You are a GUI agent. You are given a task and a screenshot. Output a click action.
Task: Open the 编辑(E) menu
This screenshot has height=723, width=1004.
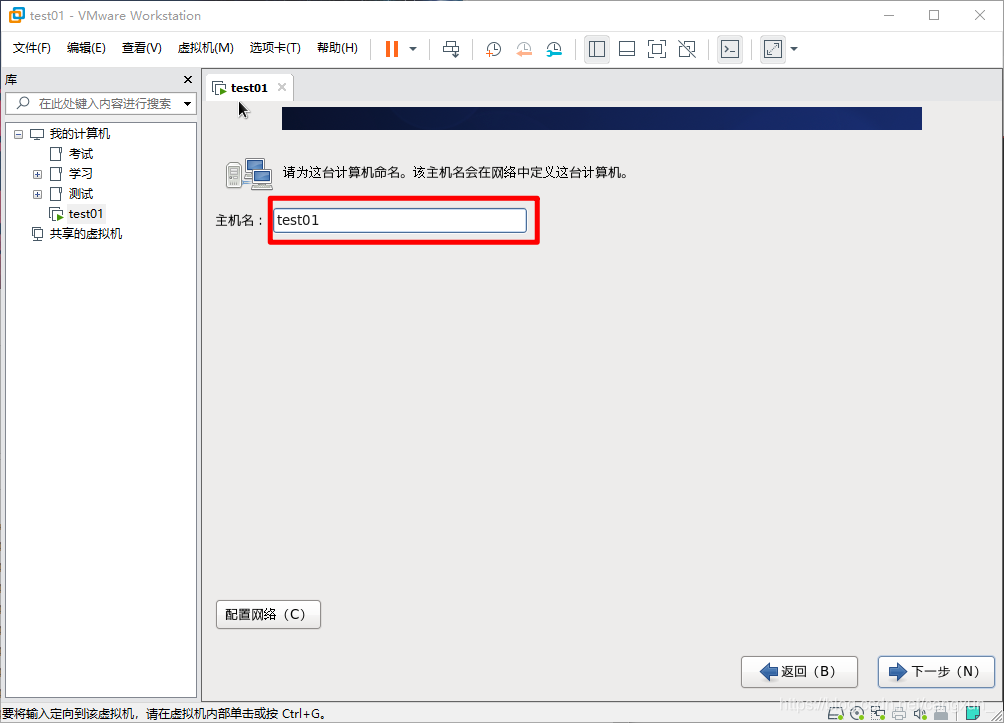(x=86, y=48)
